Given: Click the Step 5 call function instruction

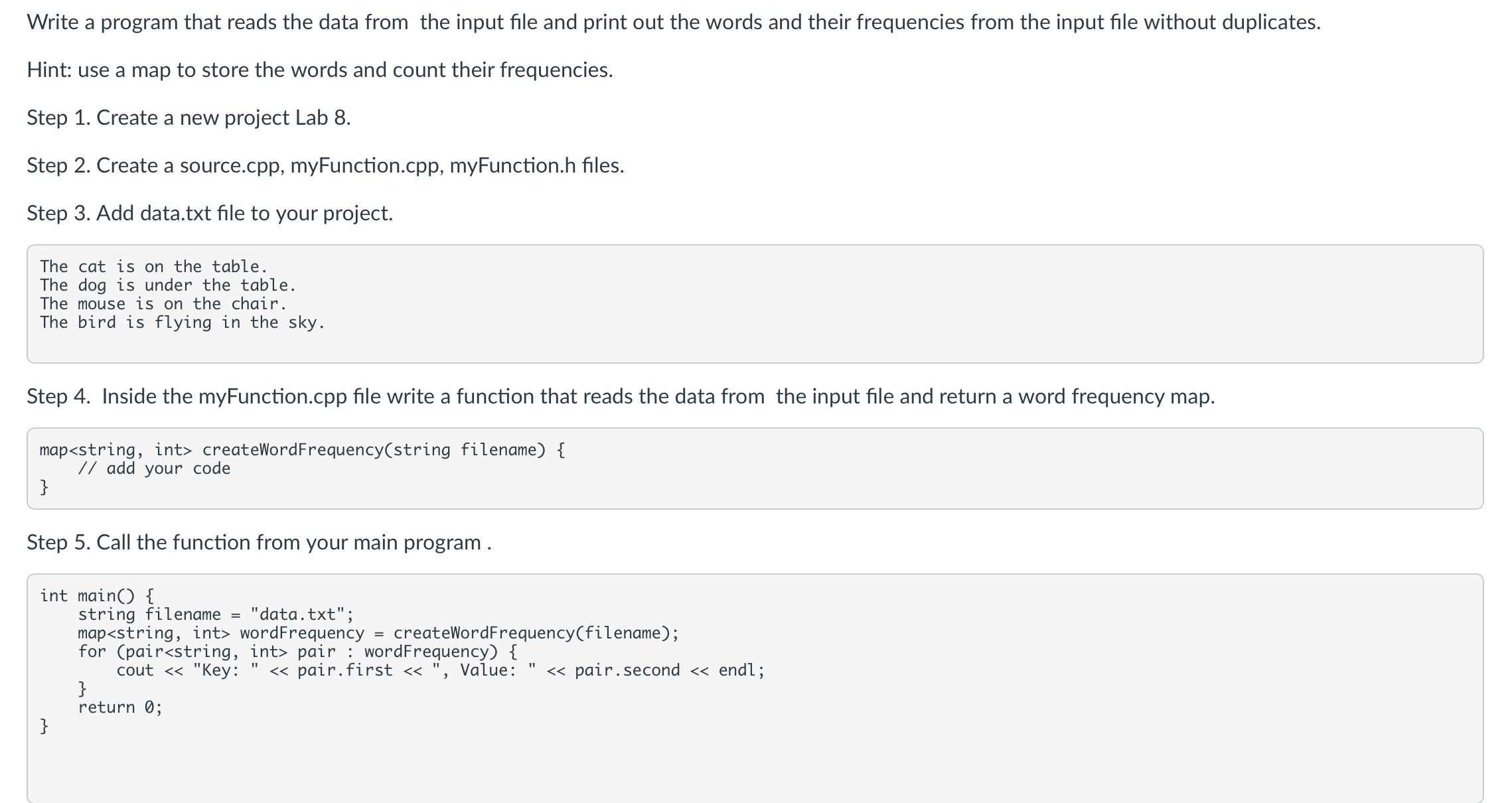Looking at the screenshot, I should pos(259,542).
